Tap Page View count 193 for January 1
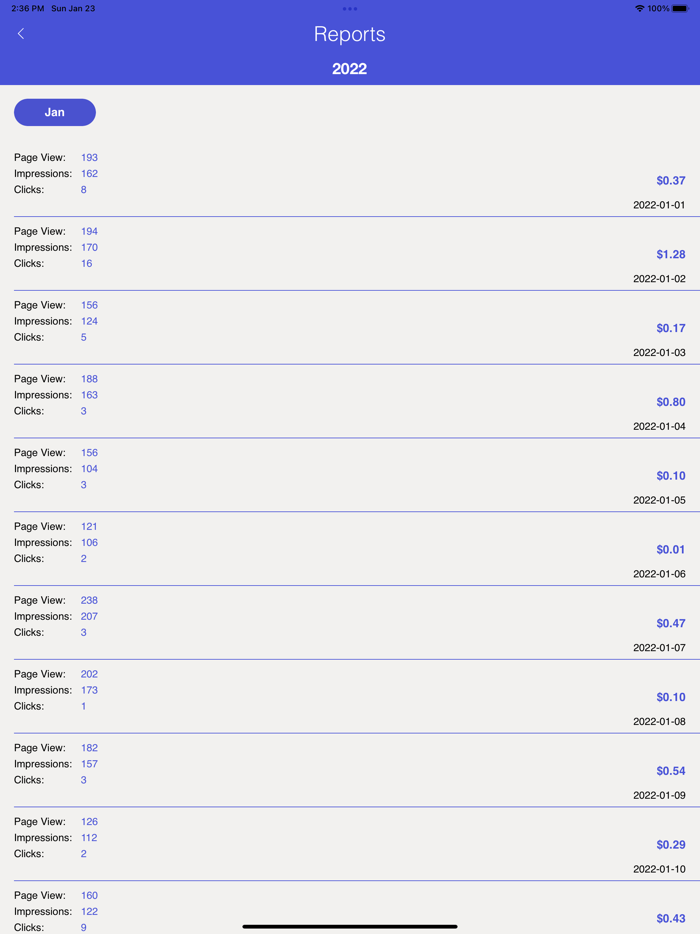The image size is (700, 934). [89, 157]
